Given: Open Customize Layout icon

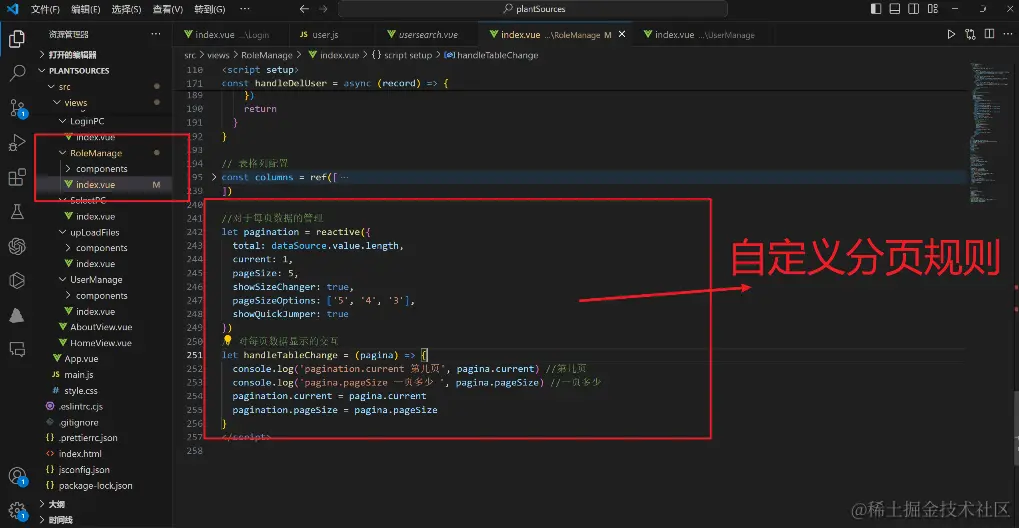Looking at the screenshot, I should pos(933,9).
